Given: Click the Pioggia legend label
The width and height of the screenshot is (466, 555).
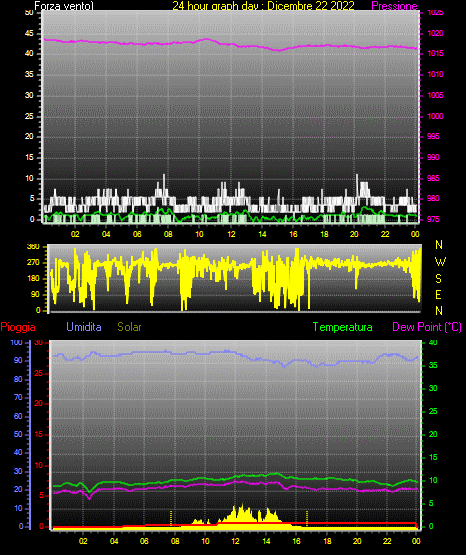Looking at the screenshot, I should click(x=18, y=327).
